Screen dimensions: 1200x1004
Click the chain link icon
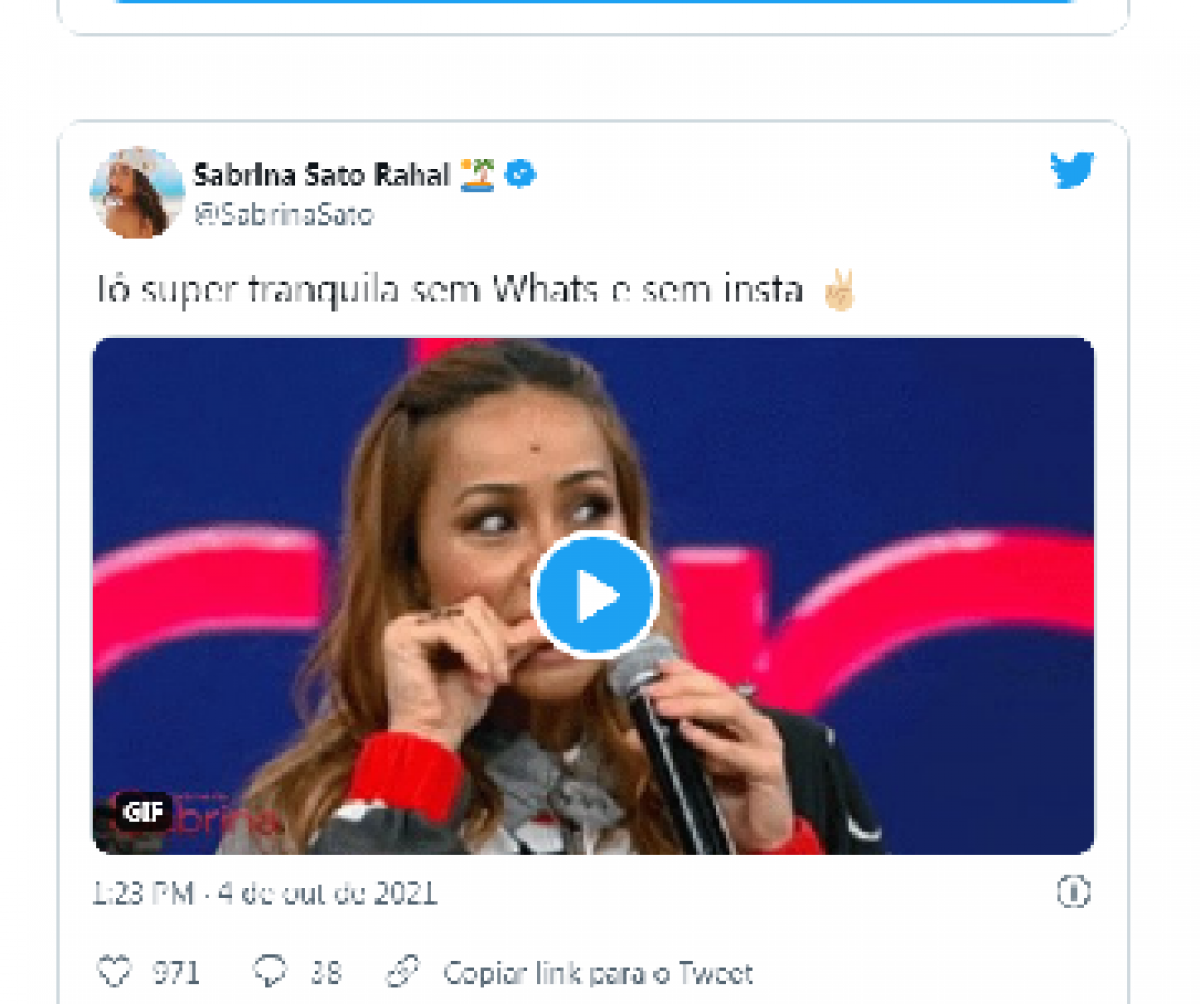point(403,971)
